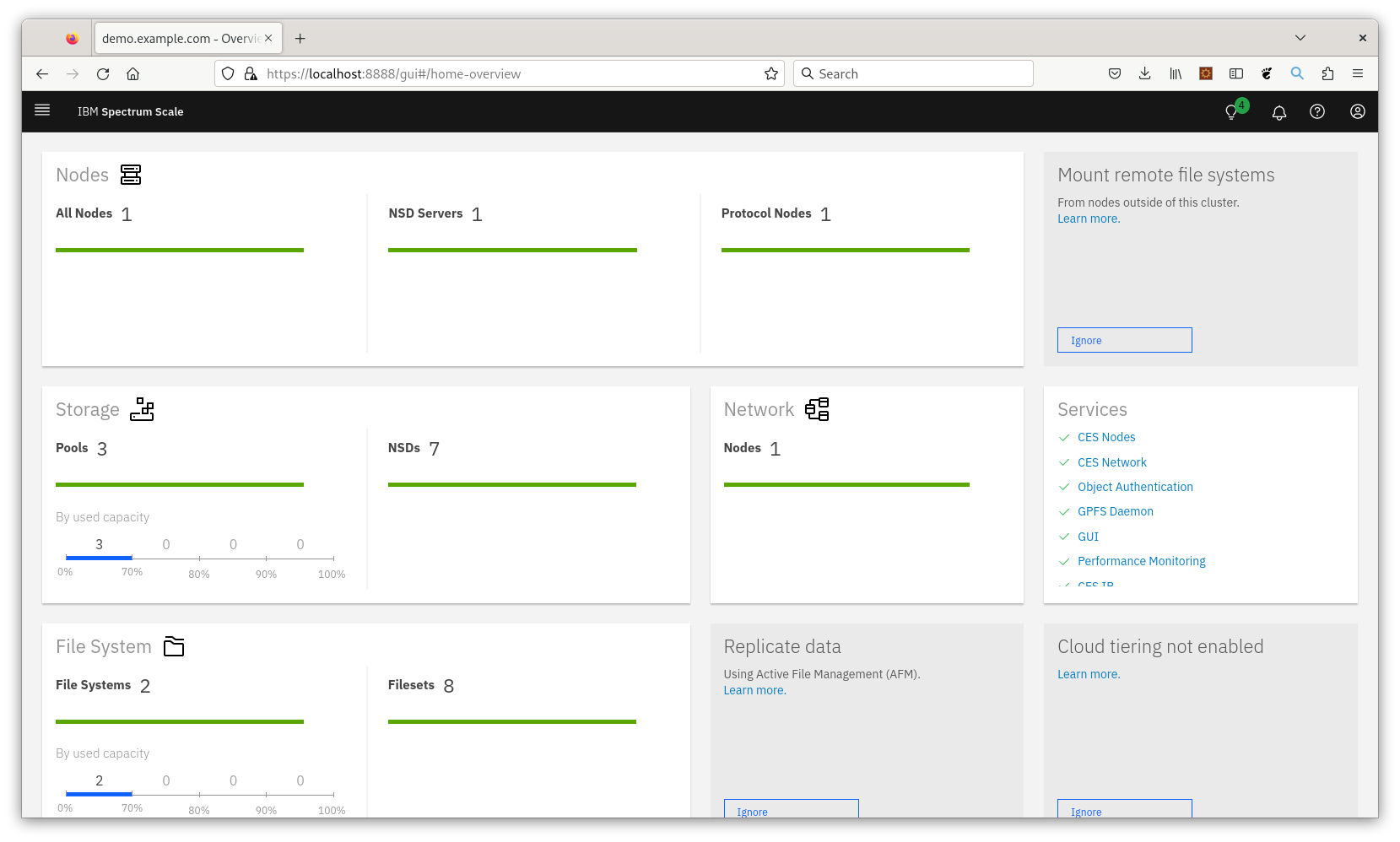Go to Firefox home page
Viewport: 1400px width, 842px height.
click(133, 74)
